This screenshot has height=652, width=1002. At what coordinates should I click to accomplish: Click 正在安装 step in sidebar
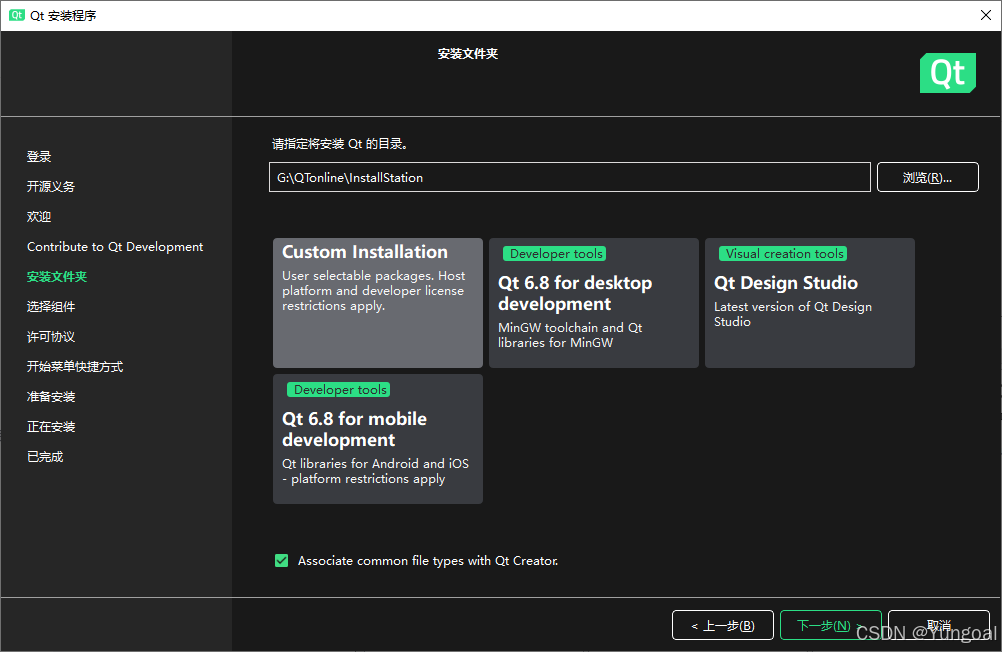tap(51, 427)
